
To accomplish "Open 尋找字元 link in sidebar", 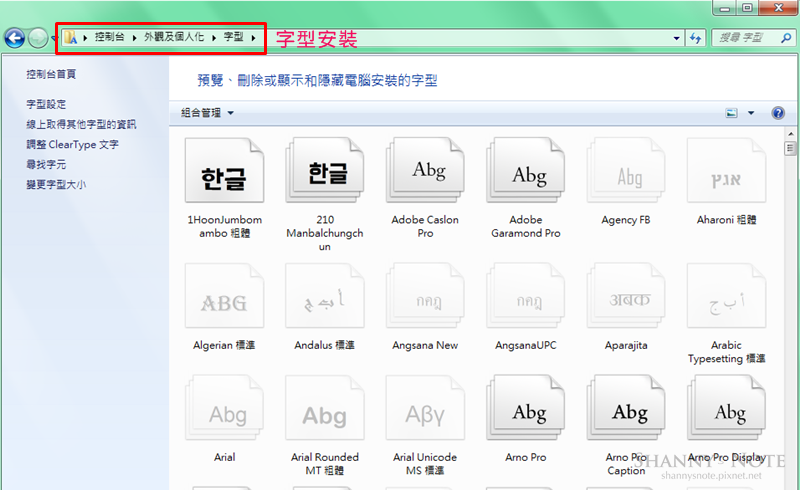I will 46,164.
